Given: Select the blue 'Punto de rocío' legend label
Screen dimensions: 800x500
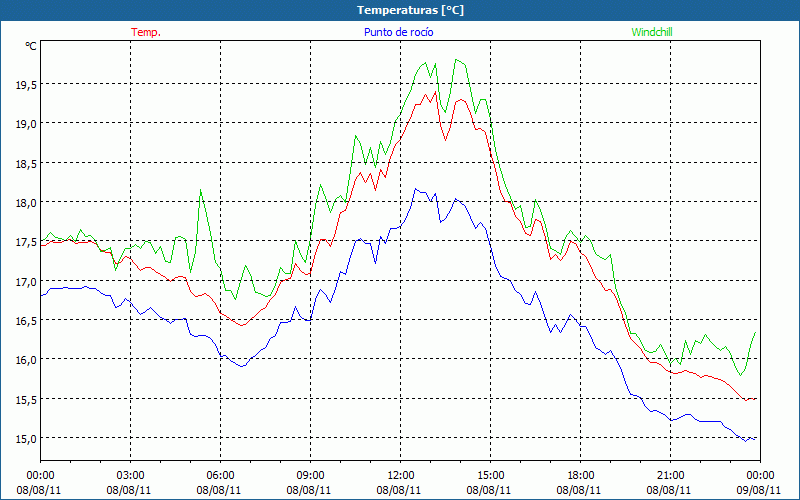Looking at the screenshot, I should coord(398,32).
